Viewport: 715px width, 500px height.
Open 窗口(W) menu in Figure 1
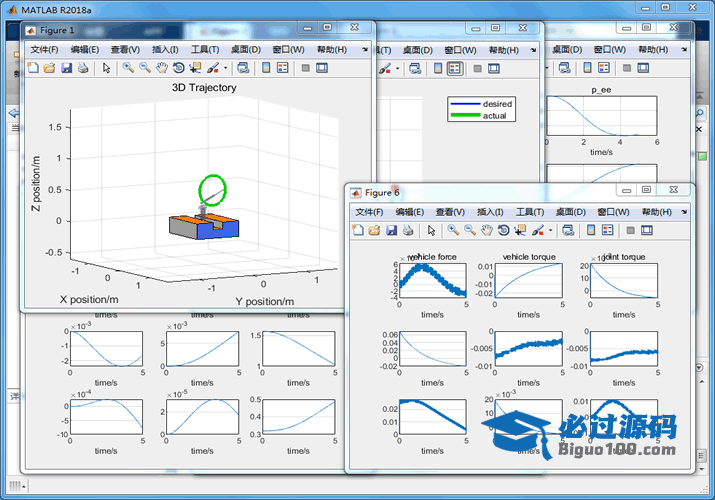click(x=288, y=49)
